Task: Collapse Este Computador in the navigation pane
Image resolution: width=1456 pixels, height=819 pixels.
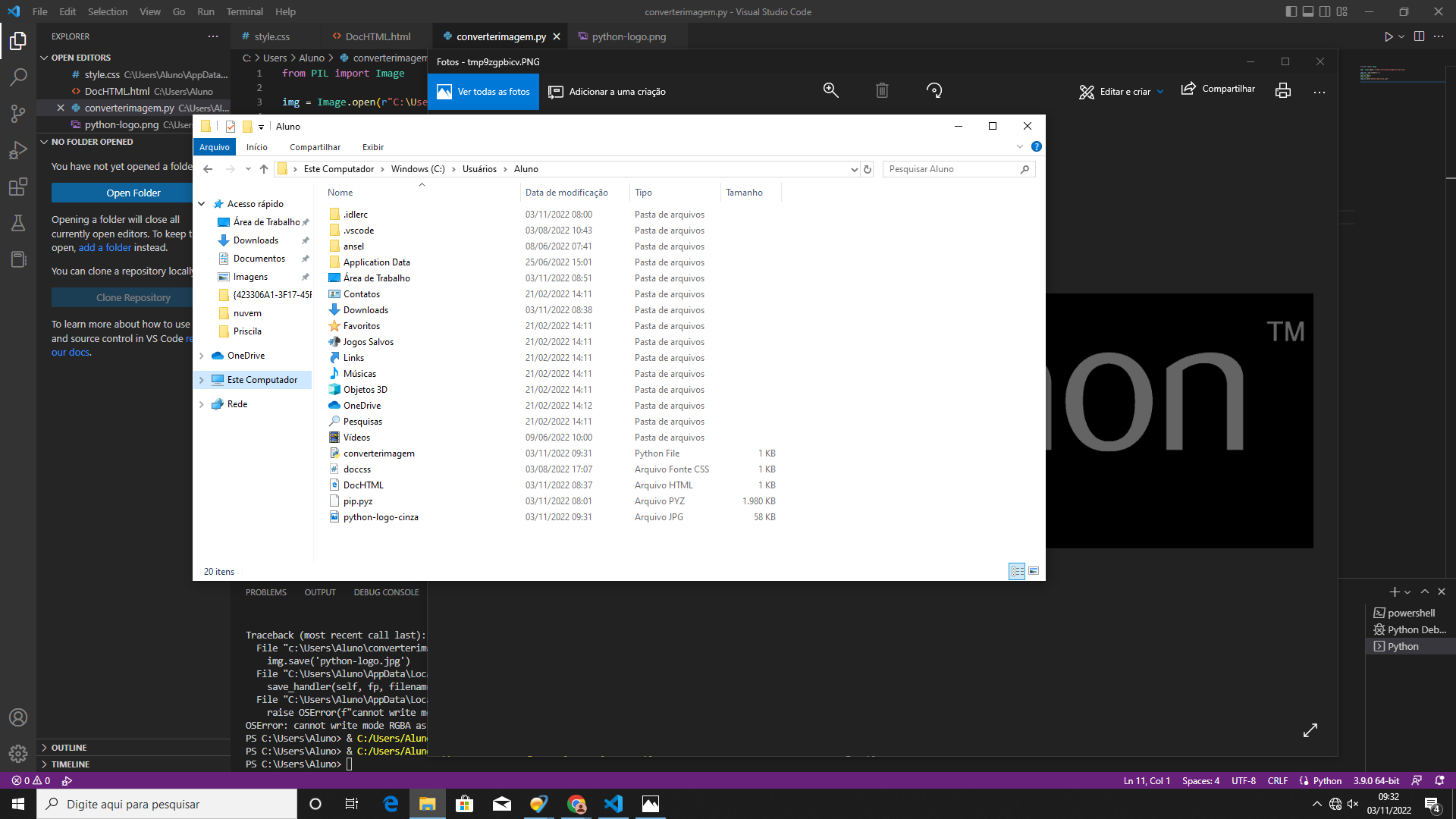Action: pyautogui.click(x=201, y=379)
